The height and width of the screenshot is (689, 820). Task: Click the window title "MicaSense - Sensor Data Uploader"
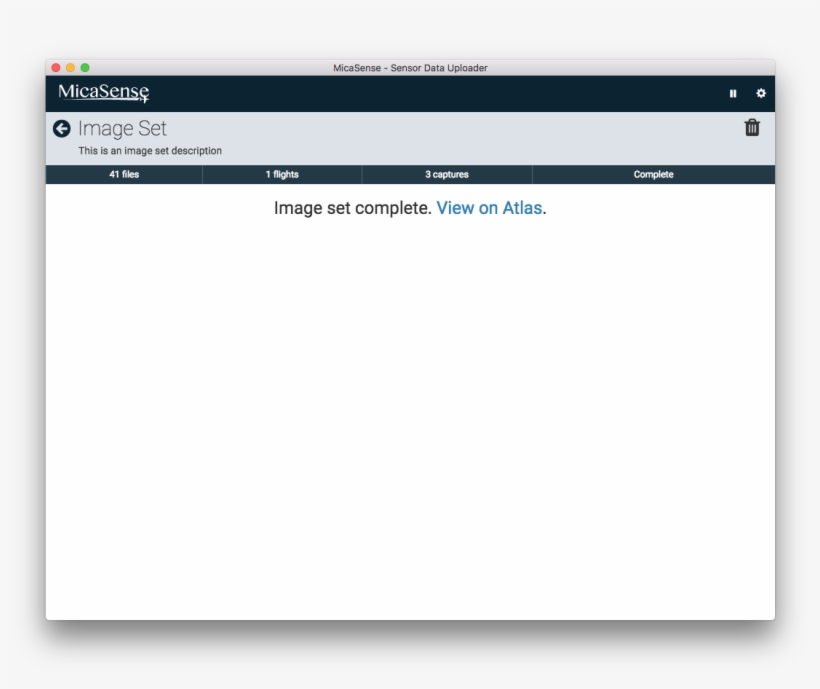coord(410,68)
